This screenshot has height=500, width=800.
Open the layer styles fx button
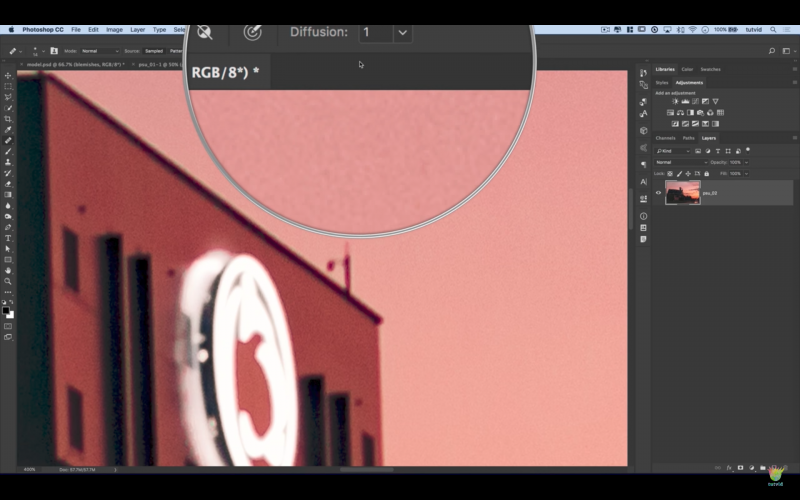pyautogui.click(x=729, y=468)
